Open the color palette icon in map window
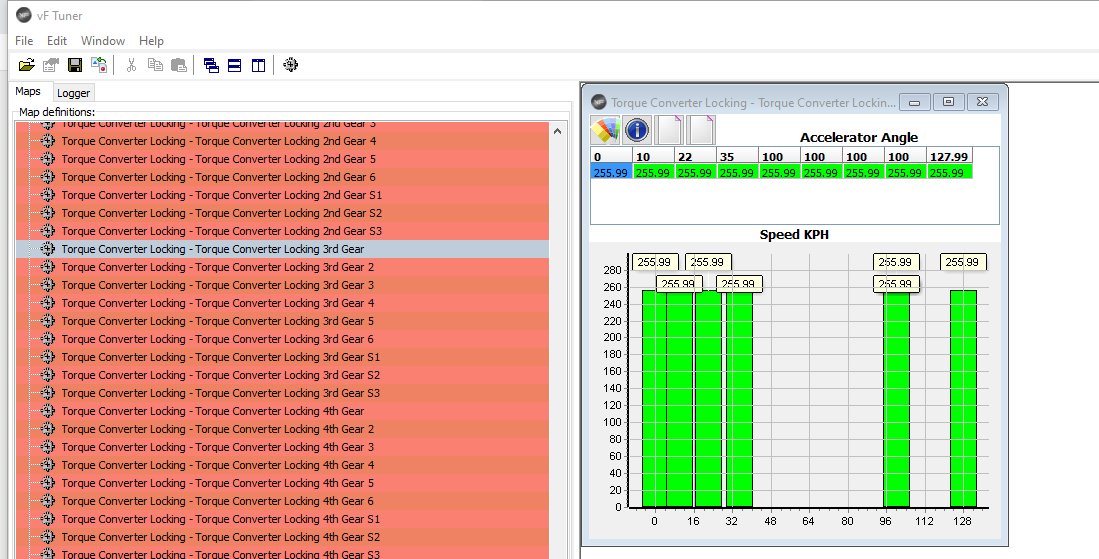 (x=606, y=130)
